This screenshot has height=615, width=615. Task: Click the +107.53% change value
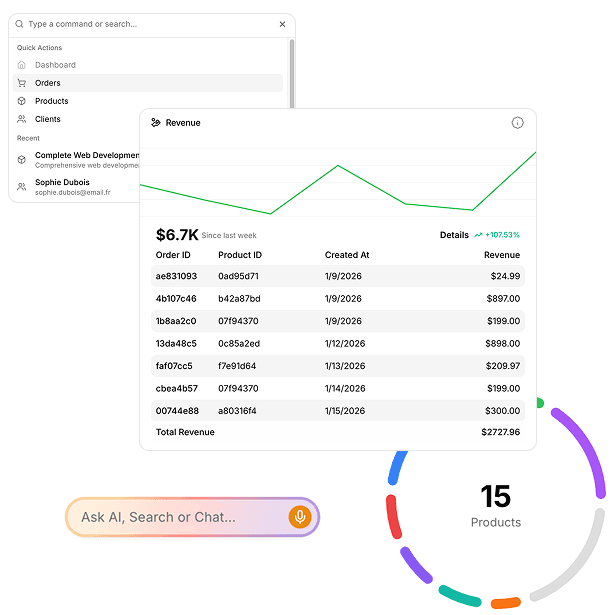click(x=502, y=235)
